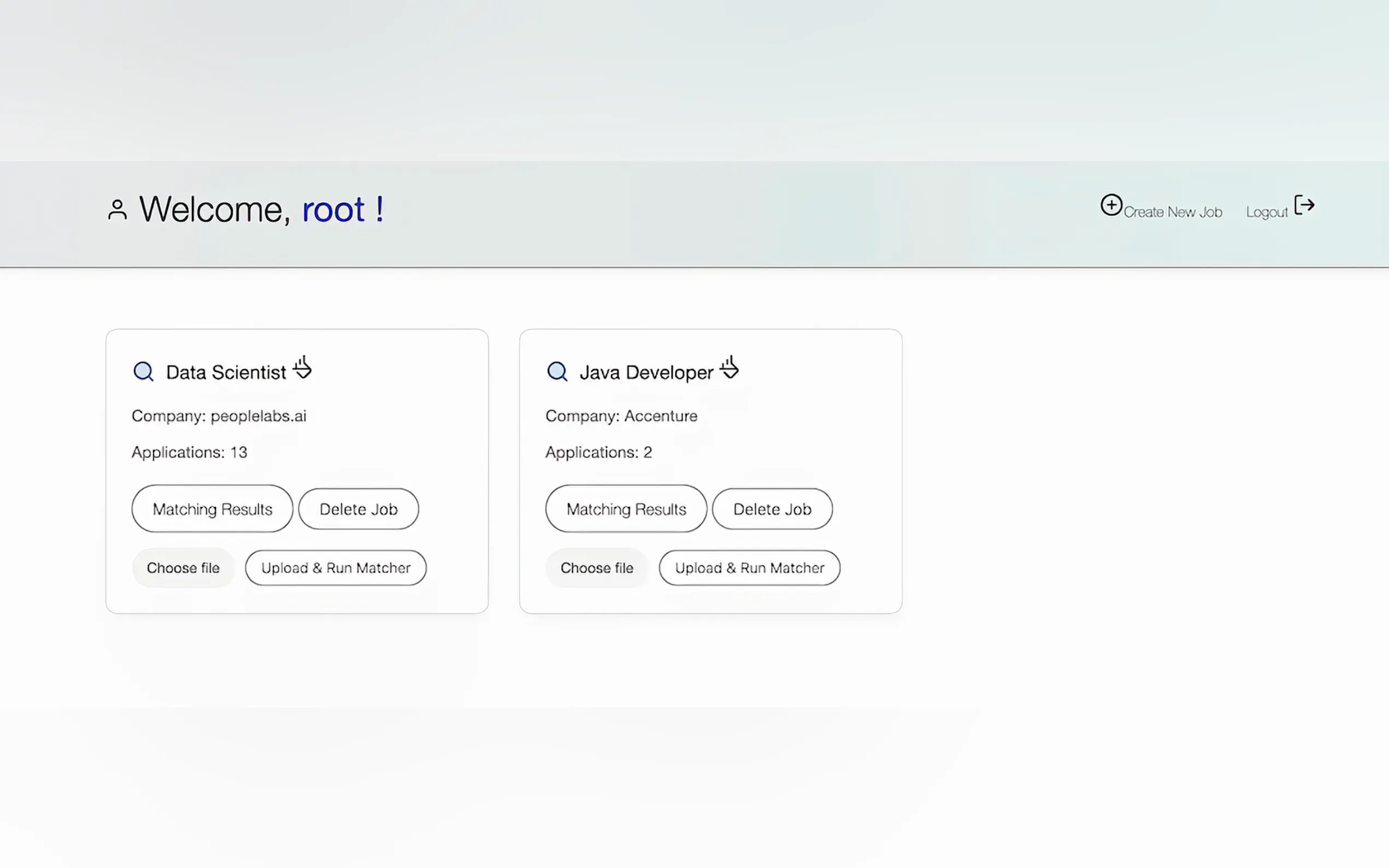This screenshot has width=1389, height=868.
Task: Click the plus circle Create New Job icon
Action: [1111, 205]
